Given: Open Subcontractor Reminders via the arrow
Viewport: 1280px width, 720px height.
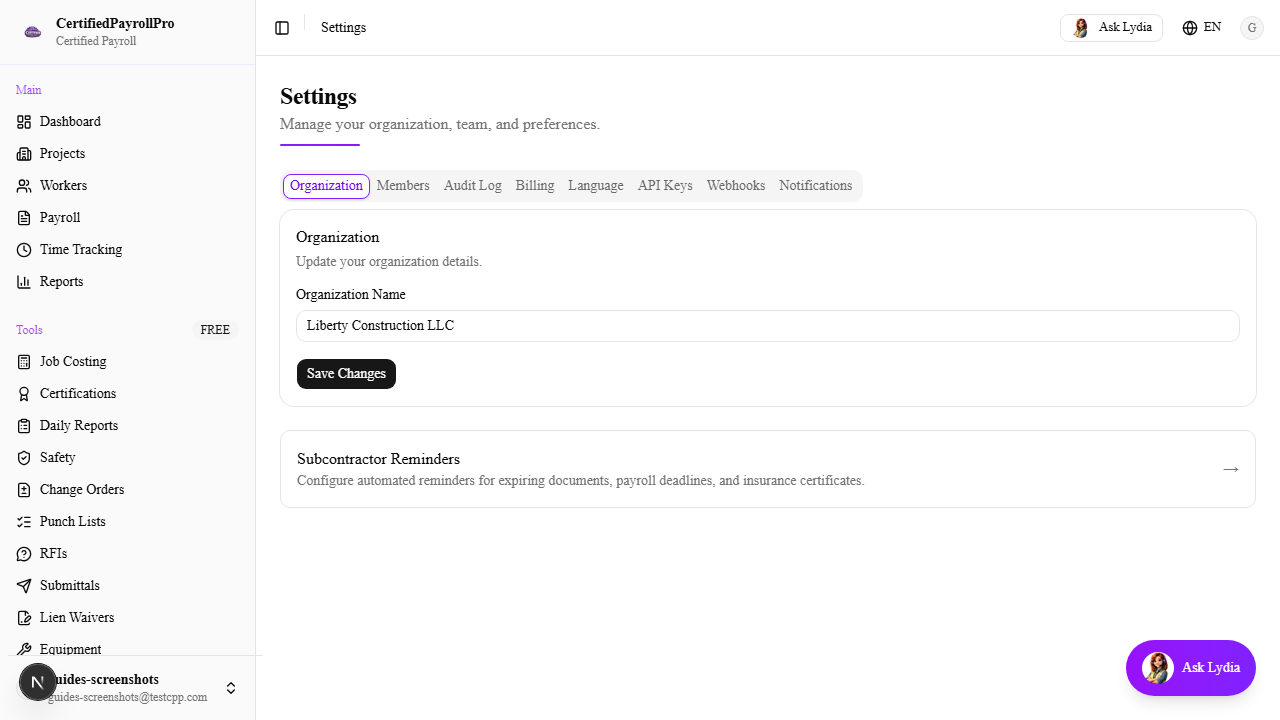Looking at the screenshot, I should [x=1230, y=469].
